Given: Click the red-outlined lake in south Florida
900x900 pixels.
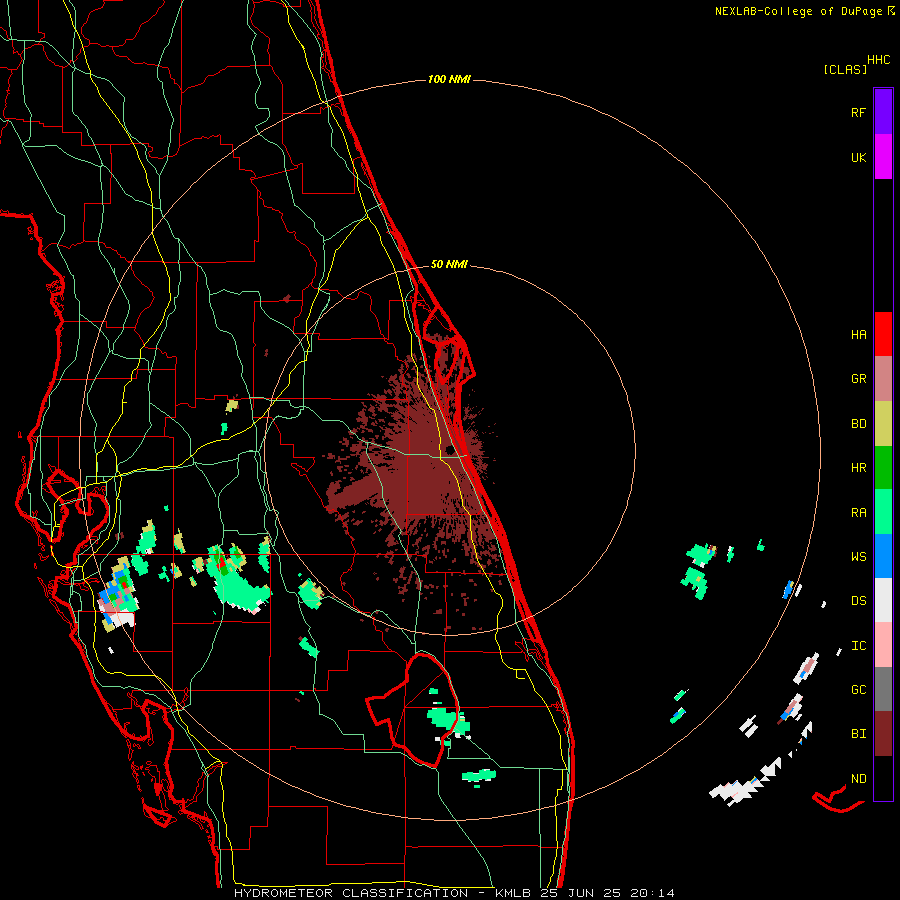Looking at the screenshot, I should pos(414,711).
